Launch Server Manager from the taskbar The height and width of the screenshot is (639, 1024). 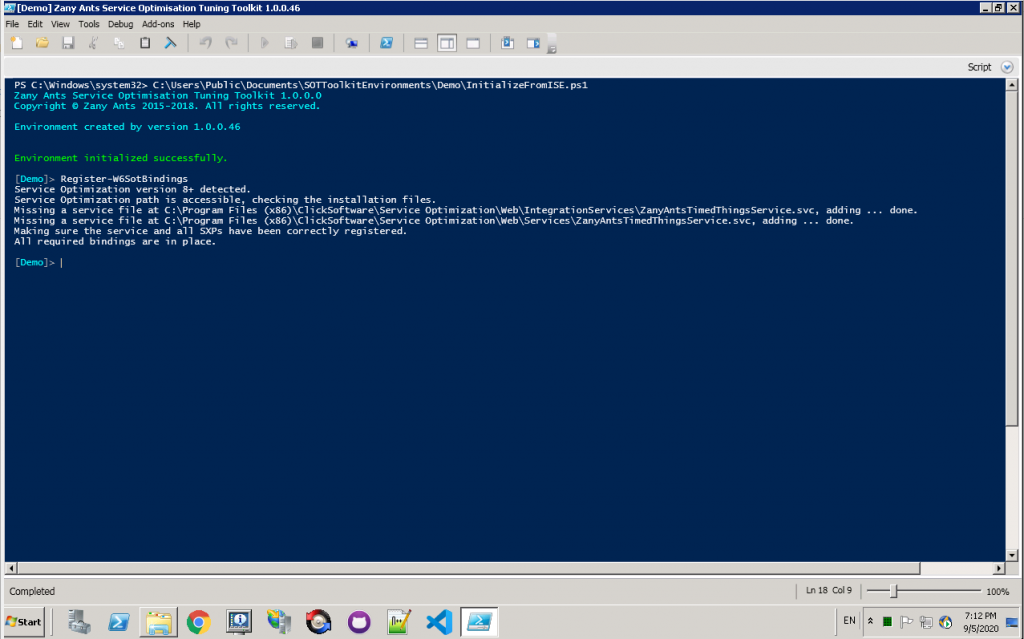79,621
